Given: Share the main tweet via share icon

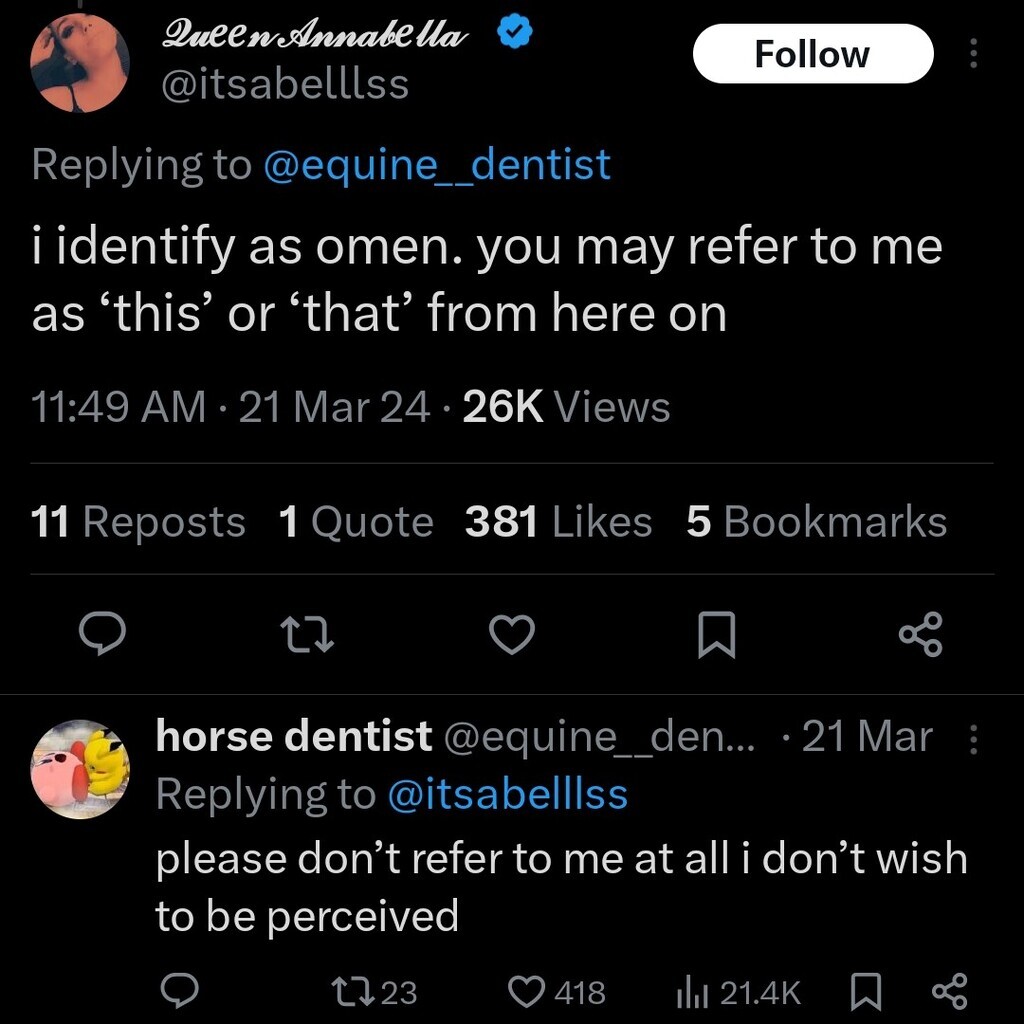Looking at the screenshot, I should pyautogui.click(x=921, y=633).
